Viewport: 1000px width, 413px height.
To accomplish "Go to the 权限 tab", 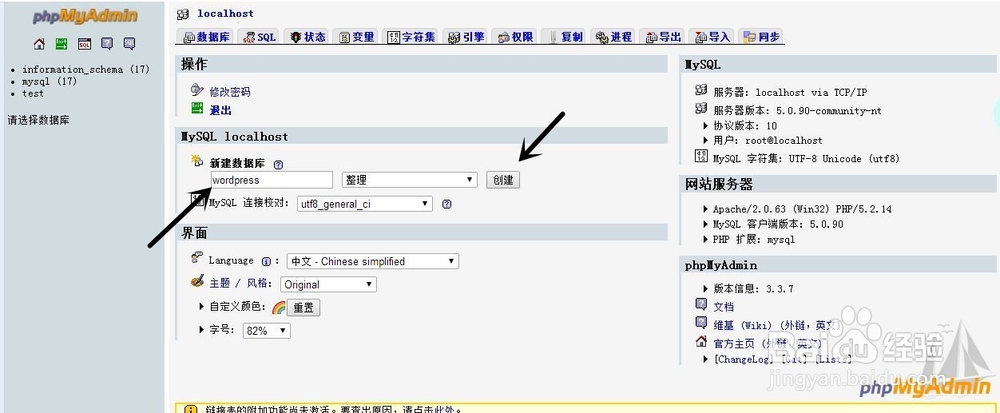I will [x=516, y=37].
